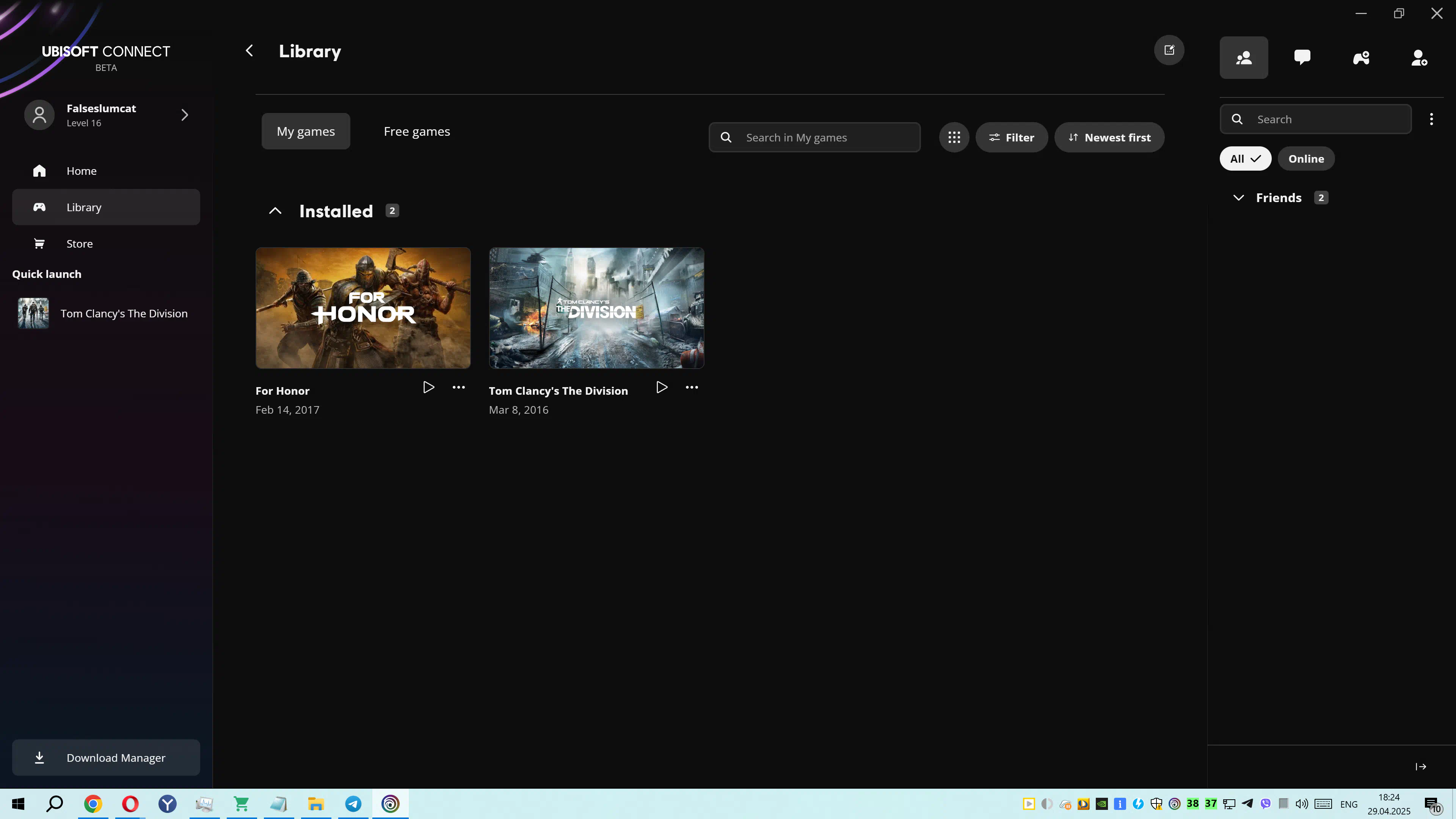The height and width of the screenshot is (819, 1456).
Task: Open the Download Manager
Action: click(x=106, y=758)
